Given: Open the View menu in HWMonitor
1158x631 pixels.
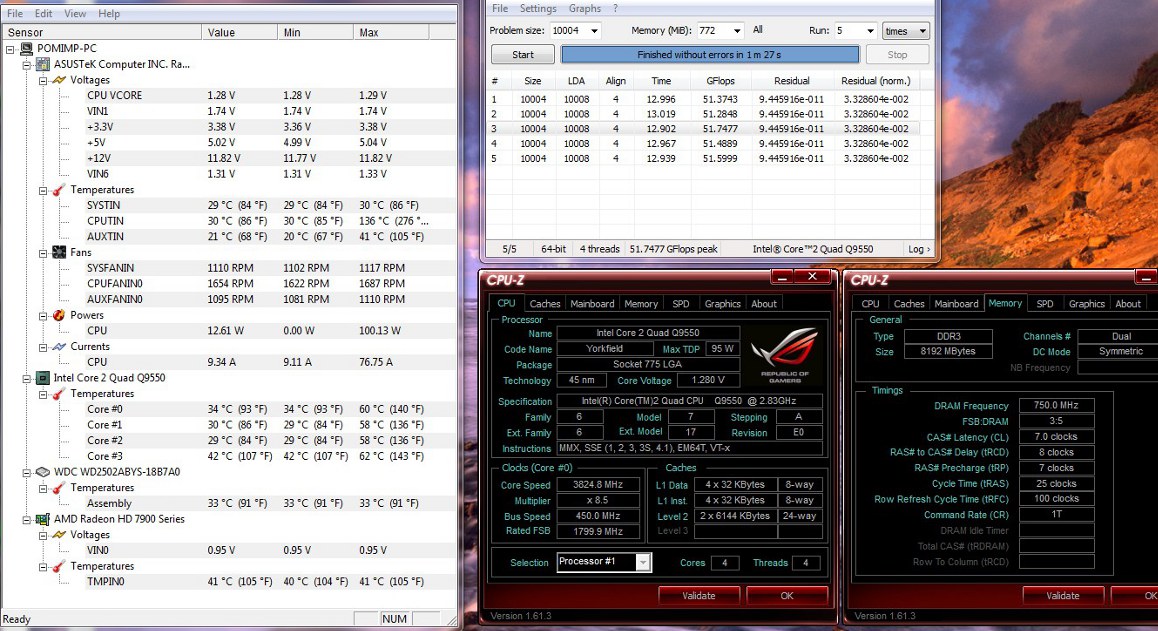Looking at the screenshot, I should click(75, 14).
